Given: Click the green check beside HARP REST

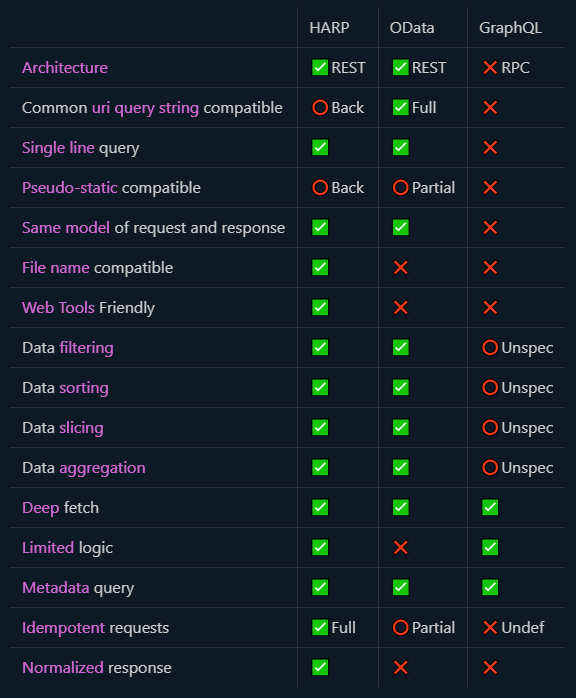Looking at the screenshot, I should click(320, 68).
